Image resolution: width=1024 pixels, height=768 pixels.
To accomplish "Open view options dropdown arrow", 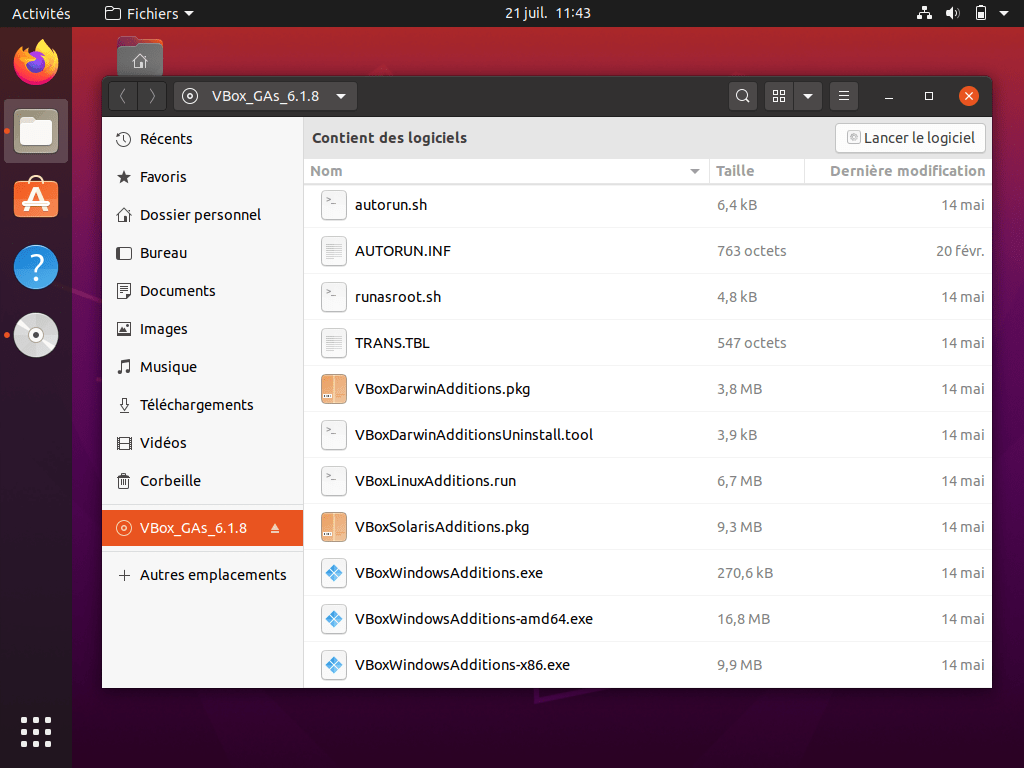I will coord(808,96).
